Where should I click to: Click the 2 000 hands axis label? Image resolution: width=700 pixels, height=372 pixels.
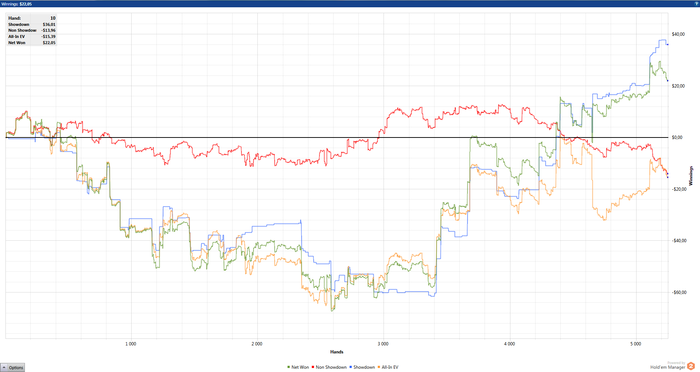coord(257,344)
